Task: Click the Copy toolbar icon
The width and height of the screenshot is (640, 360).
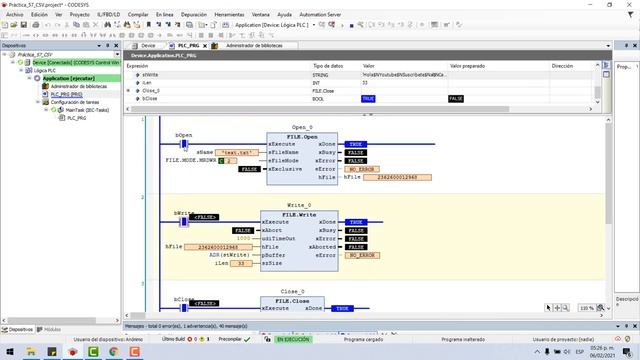Action: click(76, 25)
